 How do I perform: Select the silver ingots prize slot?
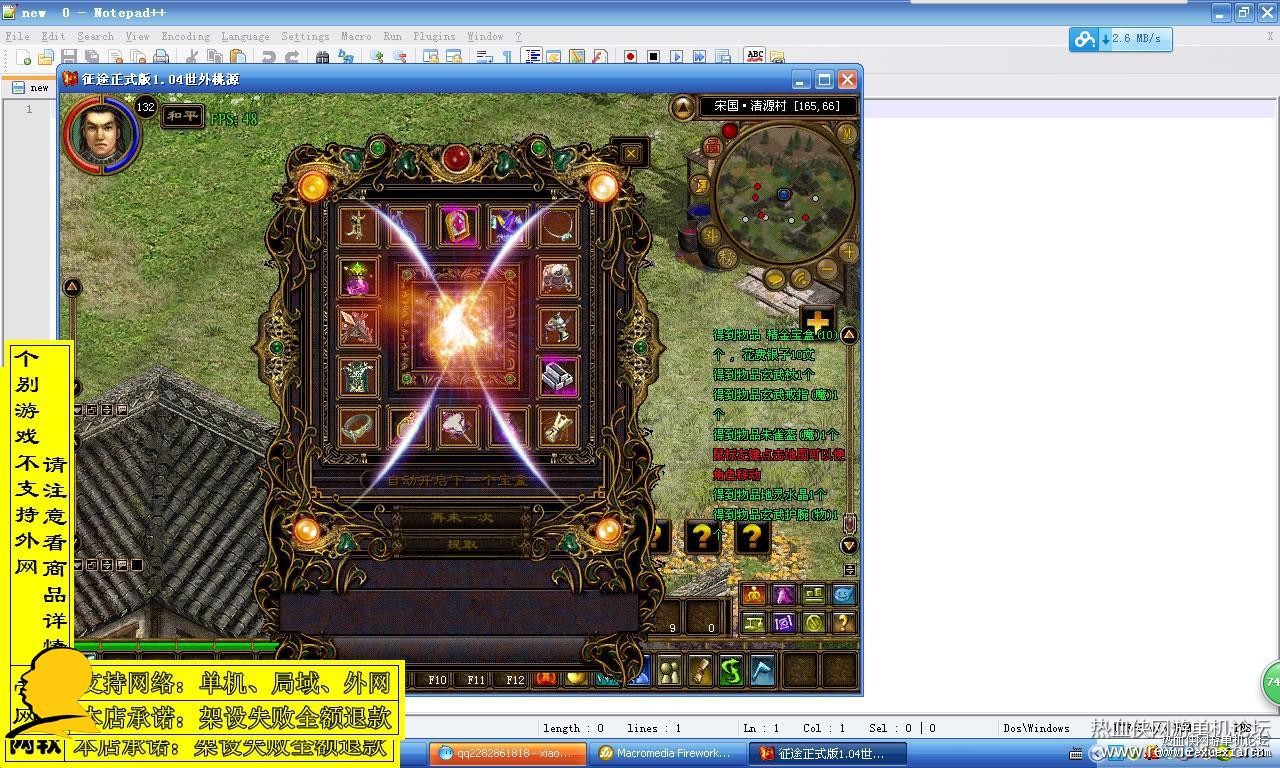tap(558, 376)
